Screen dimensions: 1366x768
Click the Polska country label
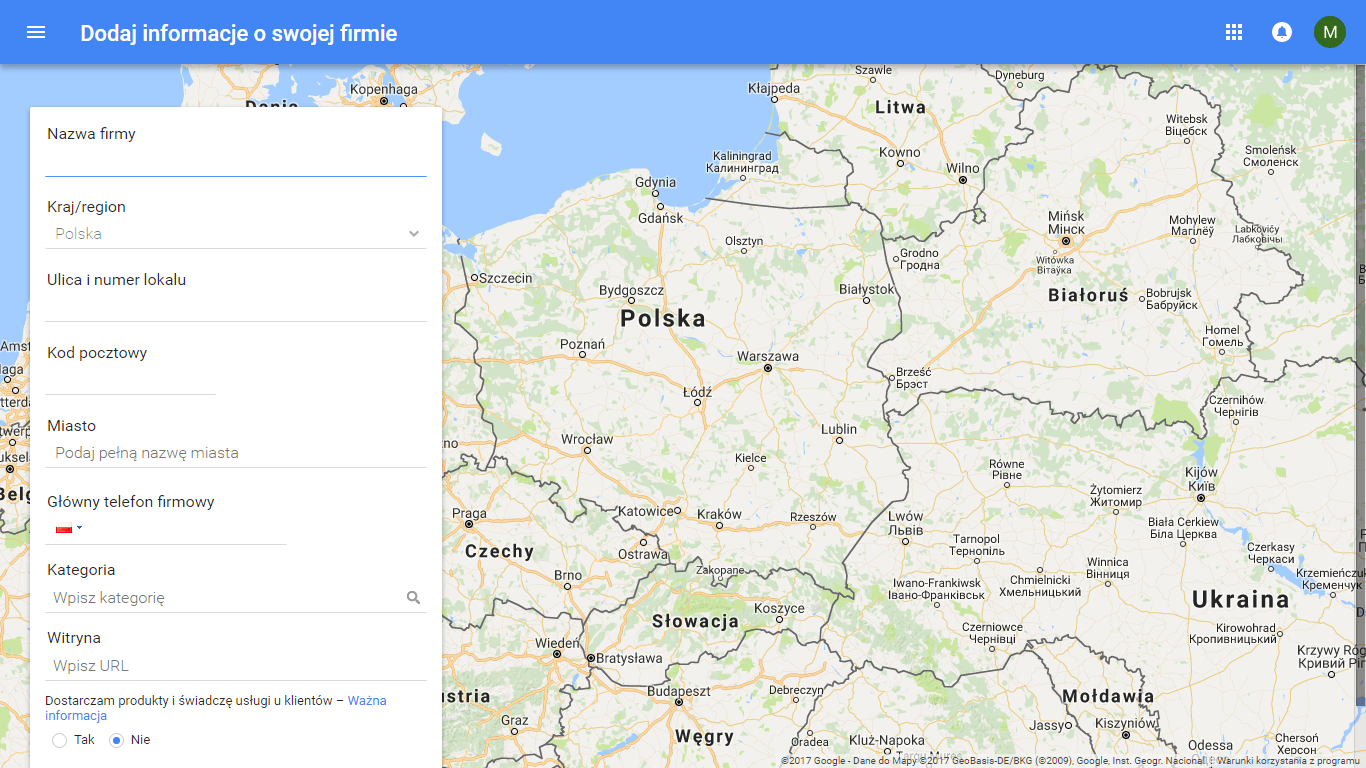tap(663, 319)
